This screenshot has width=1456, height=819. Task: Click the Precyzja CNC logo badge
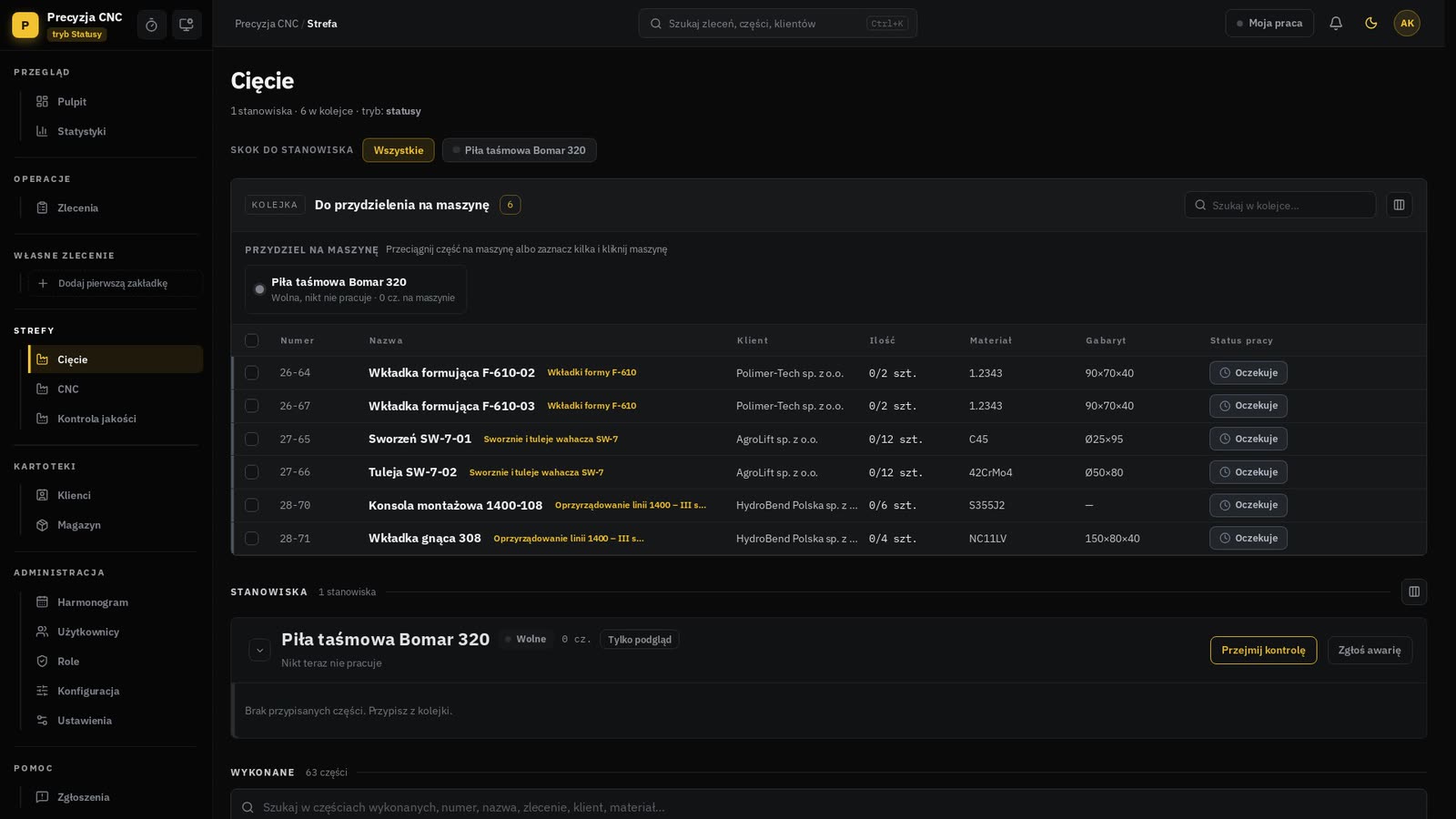[25, 25]
